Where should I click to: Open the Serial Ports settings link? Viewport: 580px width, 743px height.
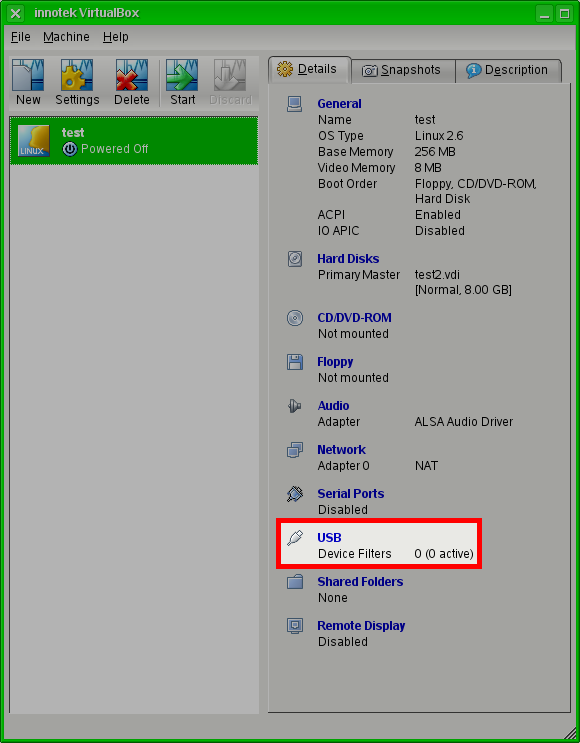(351, 494)
